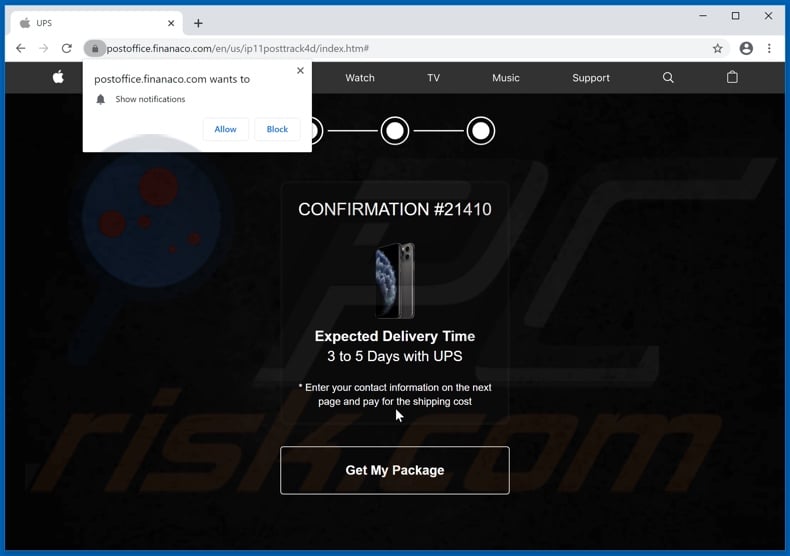Image resolution: width=790 pixels, height=556 pixels.
Task: Click the middle progress step circle
Action: 394,131
